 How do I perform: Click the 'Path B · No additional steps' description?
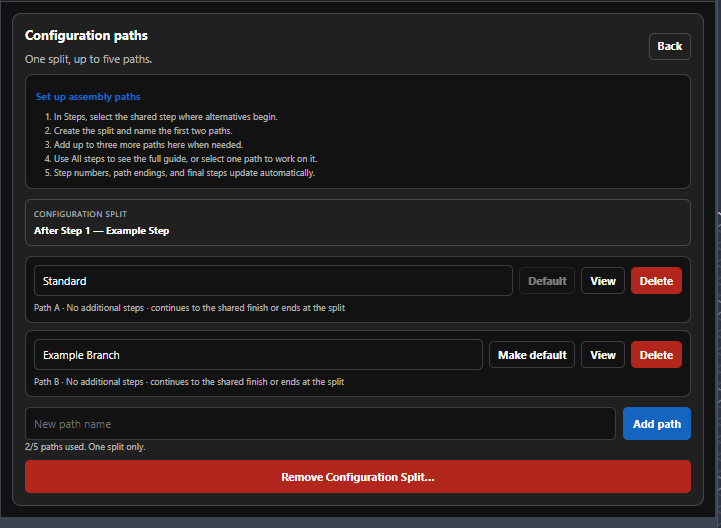pyautogui.click(x=189, y=382)
